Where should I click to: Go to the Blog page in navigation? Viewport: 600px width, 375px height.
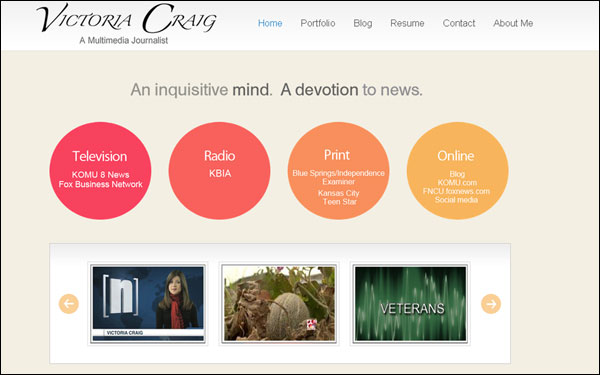[x=362, y=23]
